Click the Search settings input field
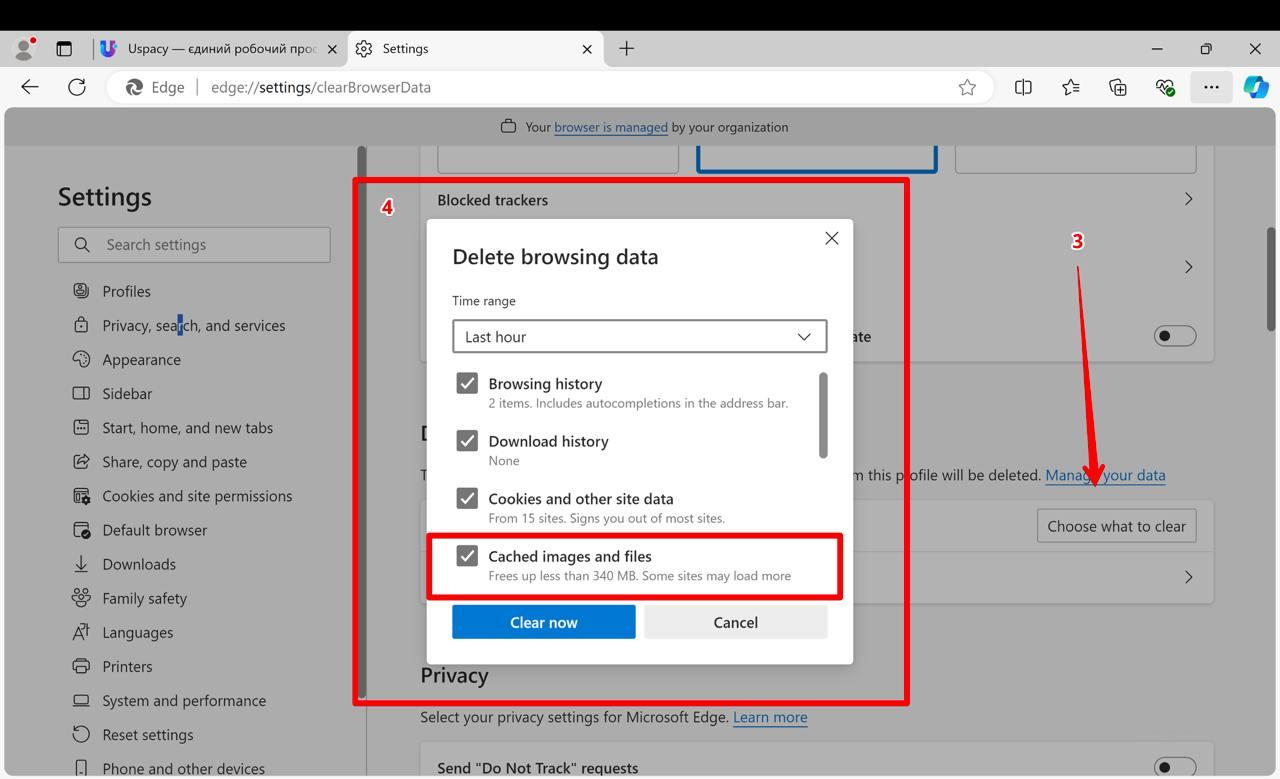 (194, 245)
